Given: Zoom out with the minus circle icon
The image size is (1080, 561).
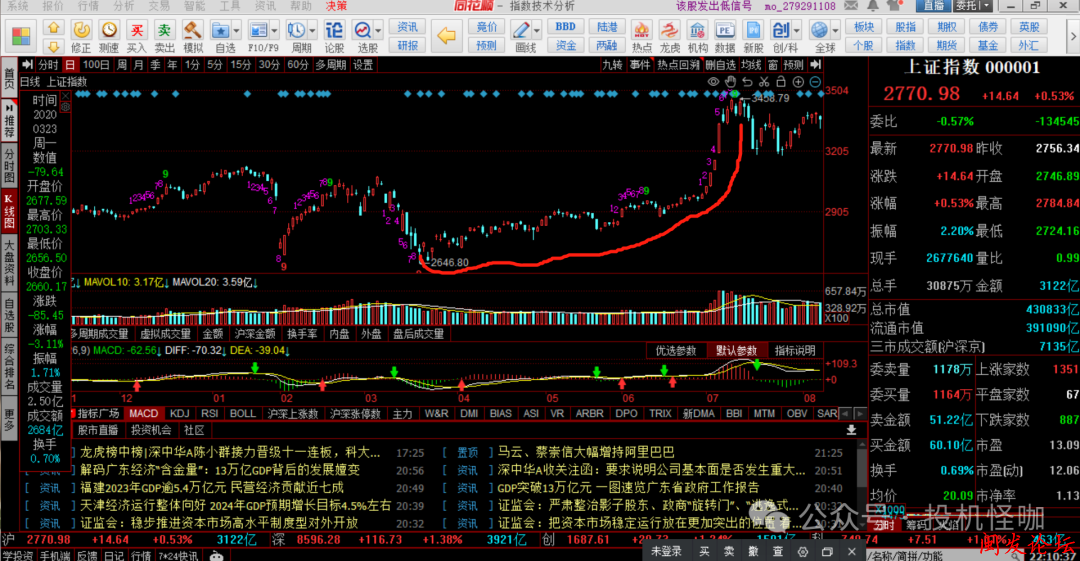Looking at the screenshot, I should [x=815, y=81].
